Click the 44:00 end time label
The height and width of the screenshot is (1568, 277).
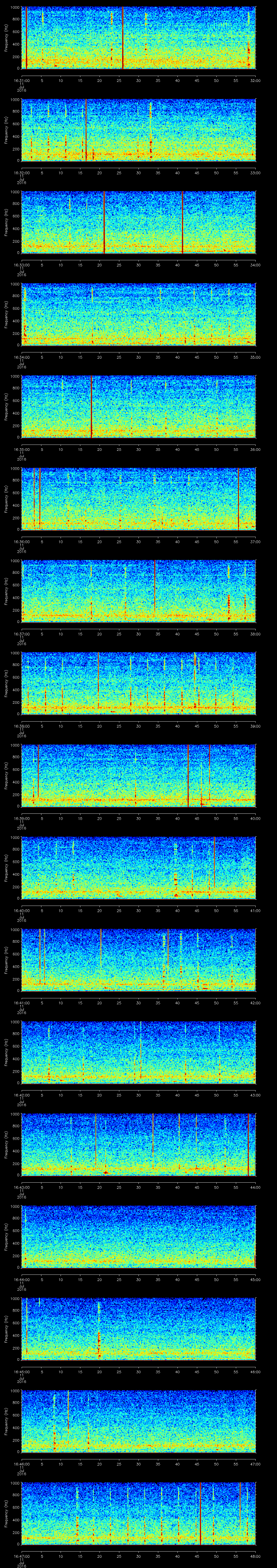pos(255,1187)
